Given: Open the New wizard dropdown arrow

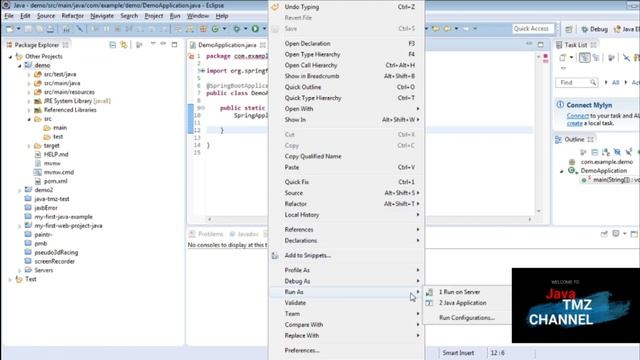Looking at the screenshot, I should click(18, 29).
